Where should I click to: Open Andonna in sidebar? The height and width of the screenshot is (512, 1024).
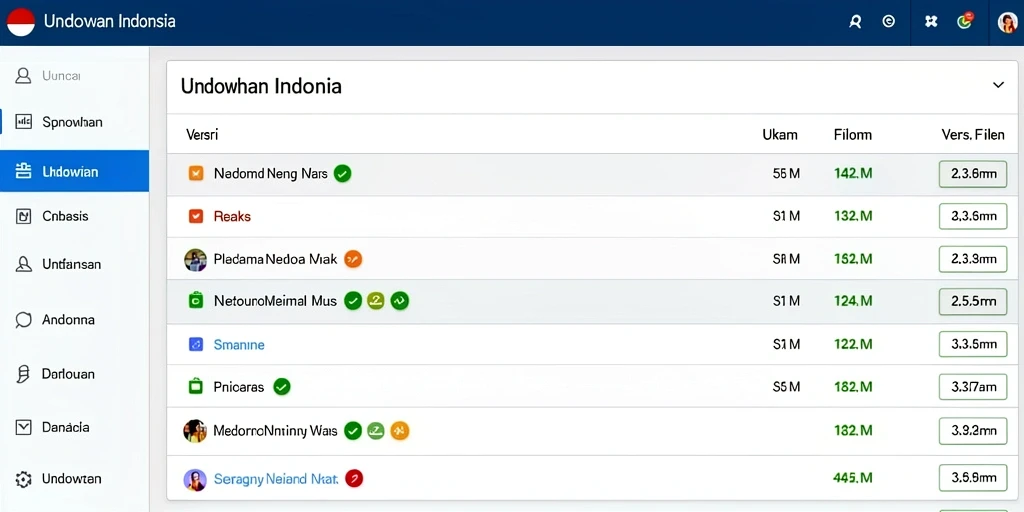tap(74, 320)
